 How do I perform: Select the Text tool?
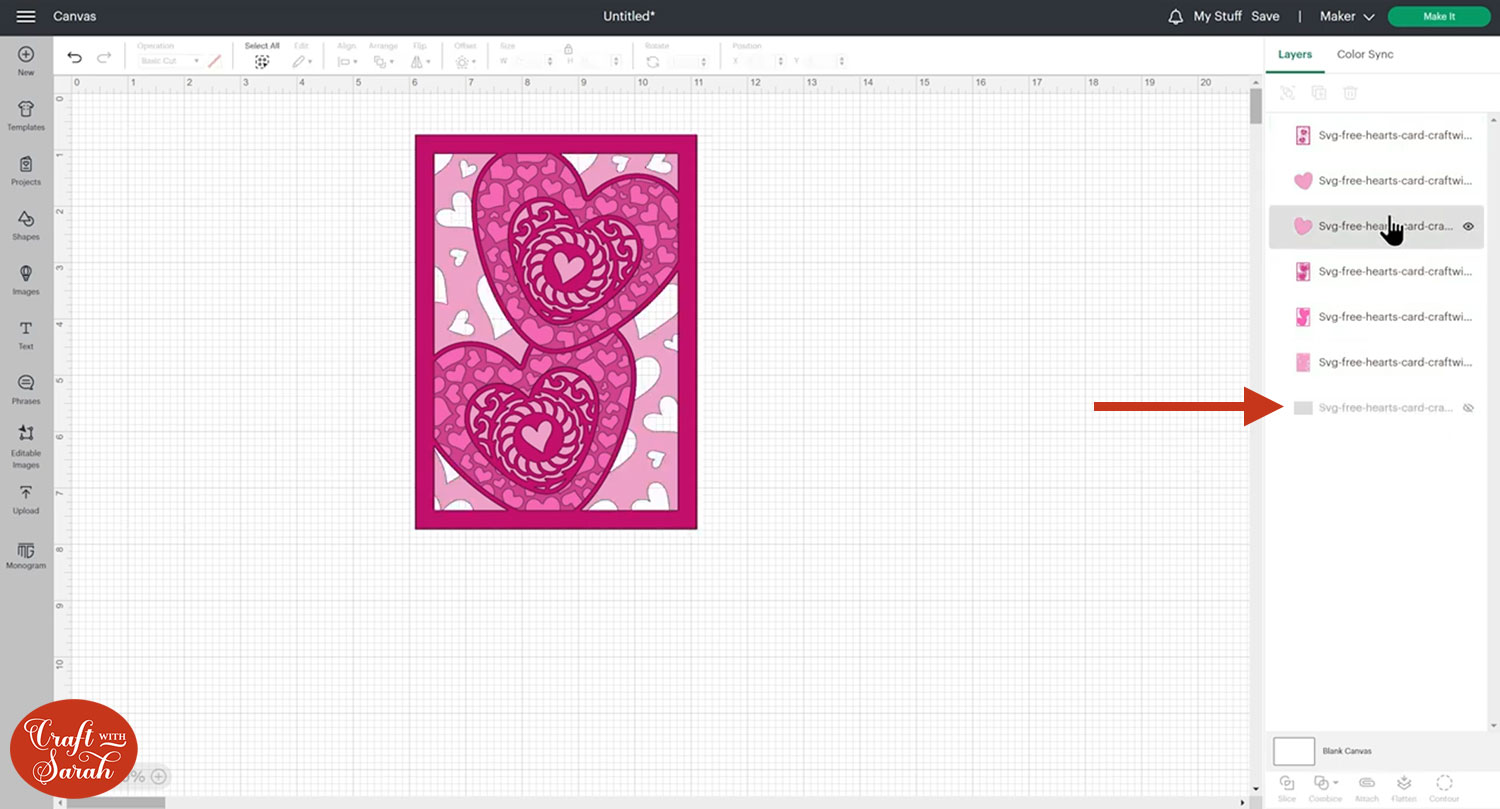click(x=26, y=334)
